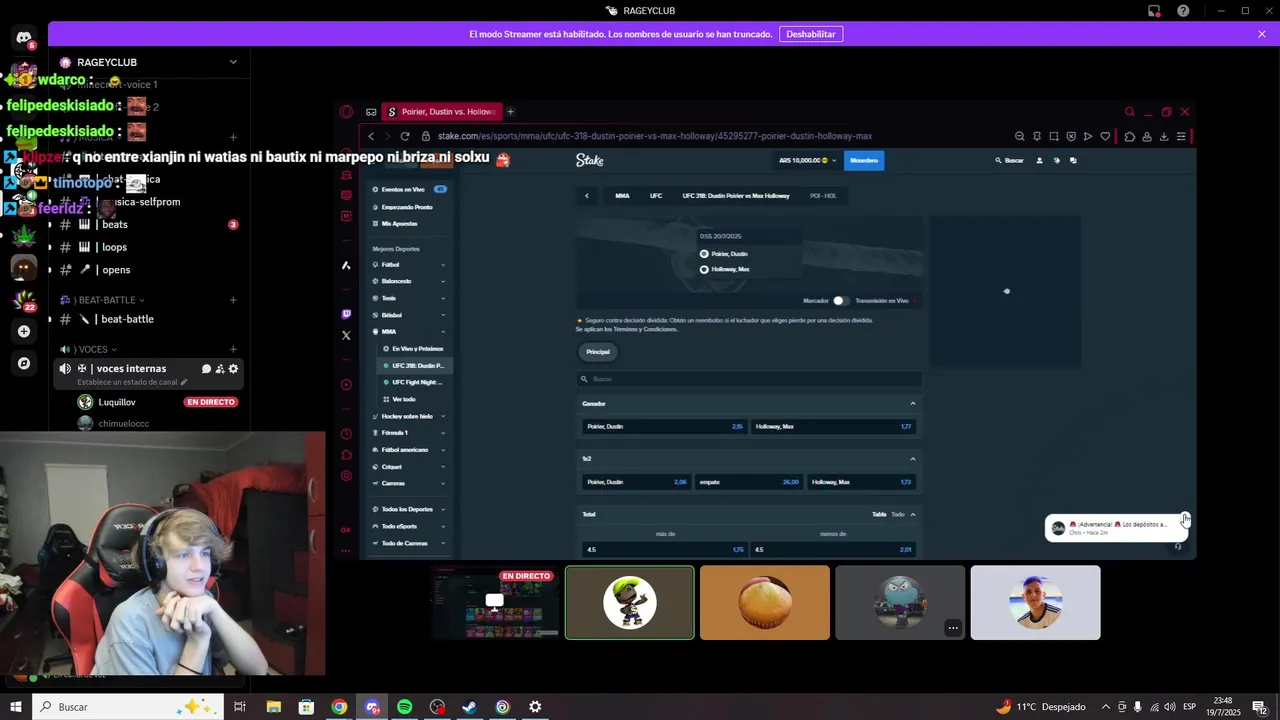Open Stake user profile icon
1280x720 pixels.
tap(1039, 160)
